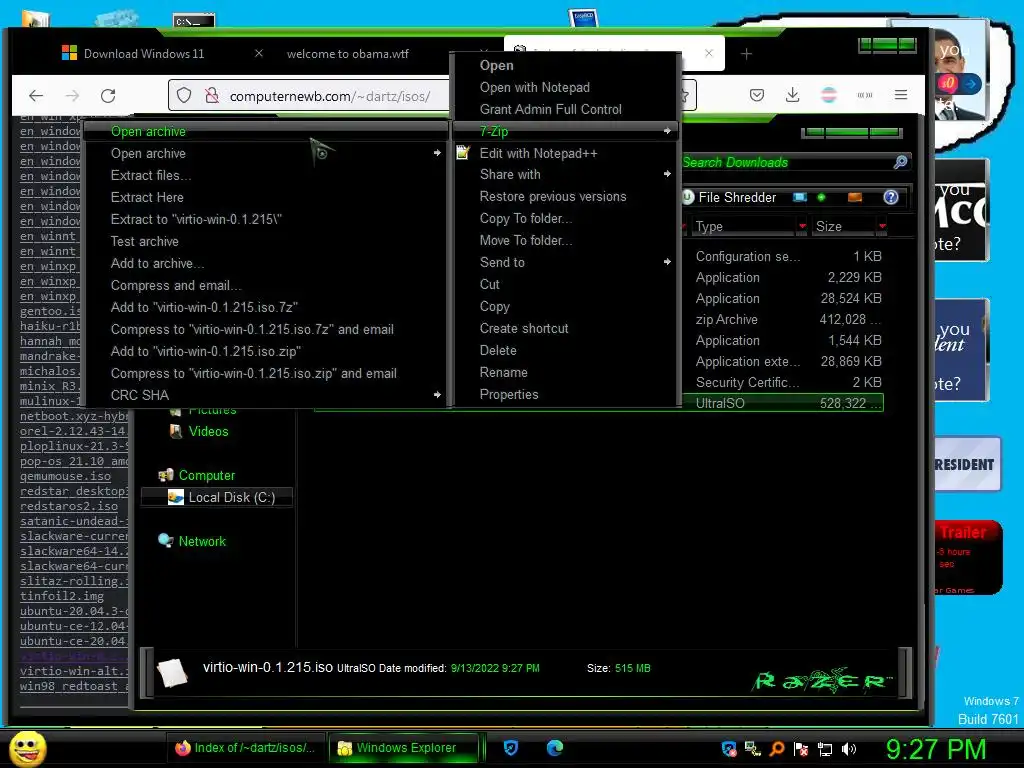Click the Search Downloads magnifier icon
This screenshot has height=768, width=1024.
(900, 162)
